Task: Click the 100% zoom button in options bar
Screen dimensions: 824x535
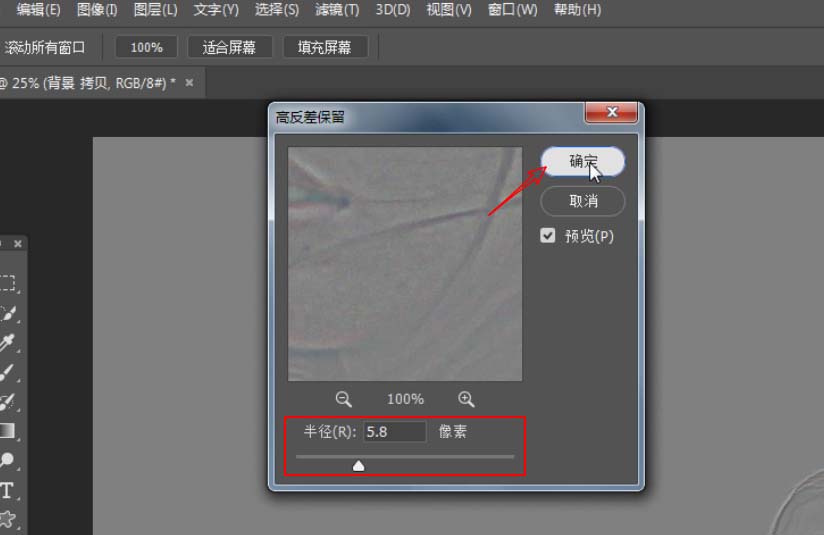Action: coord(146,47)
